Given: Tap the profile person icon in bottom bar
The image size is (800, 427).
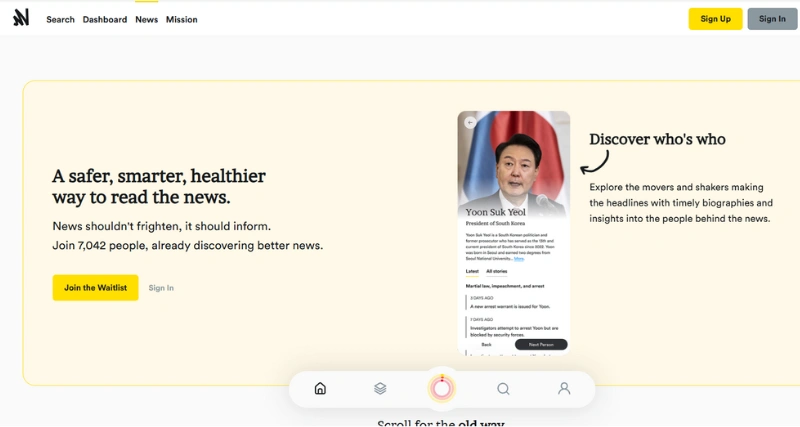Looking at the screenshot, I should 564,389.
